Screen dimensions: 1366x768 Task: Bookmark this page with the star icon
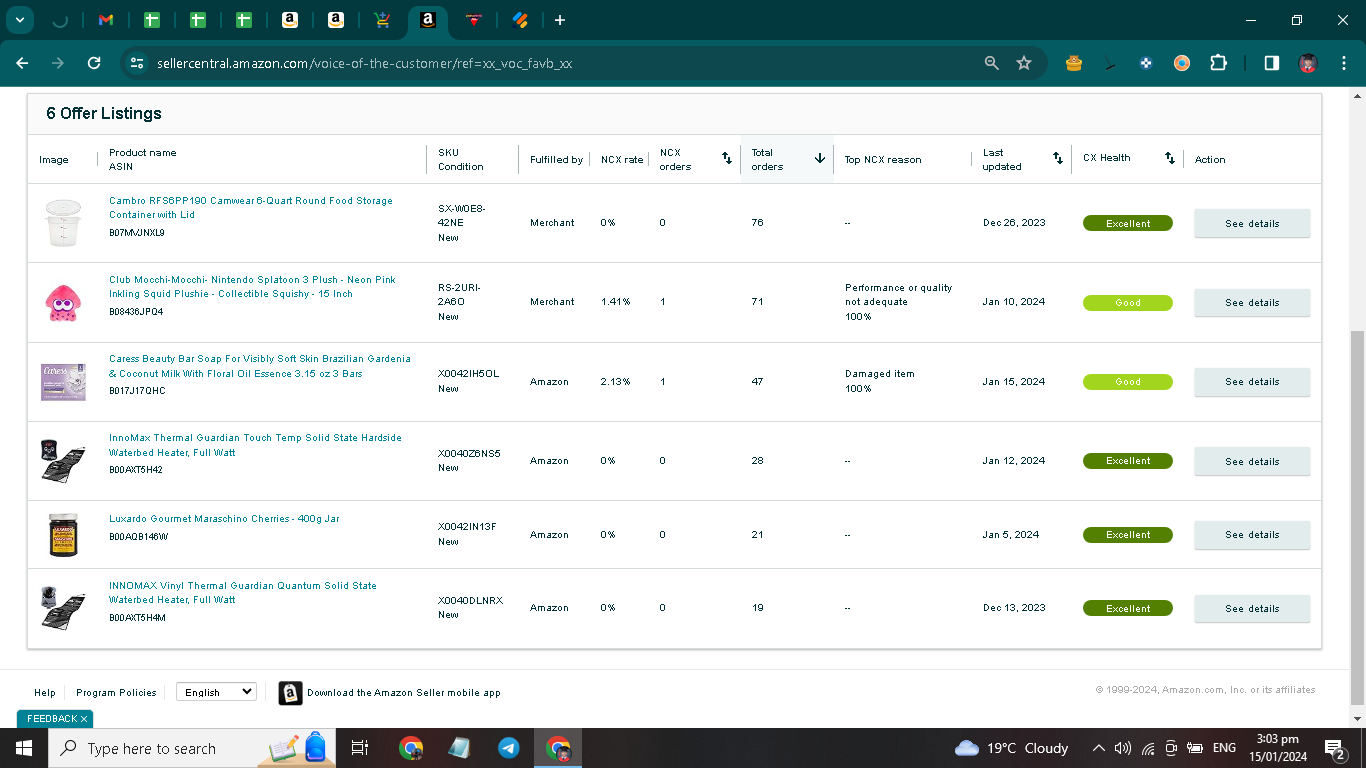click(x=1024, y=63)
